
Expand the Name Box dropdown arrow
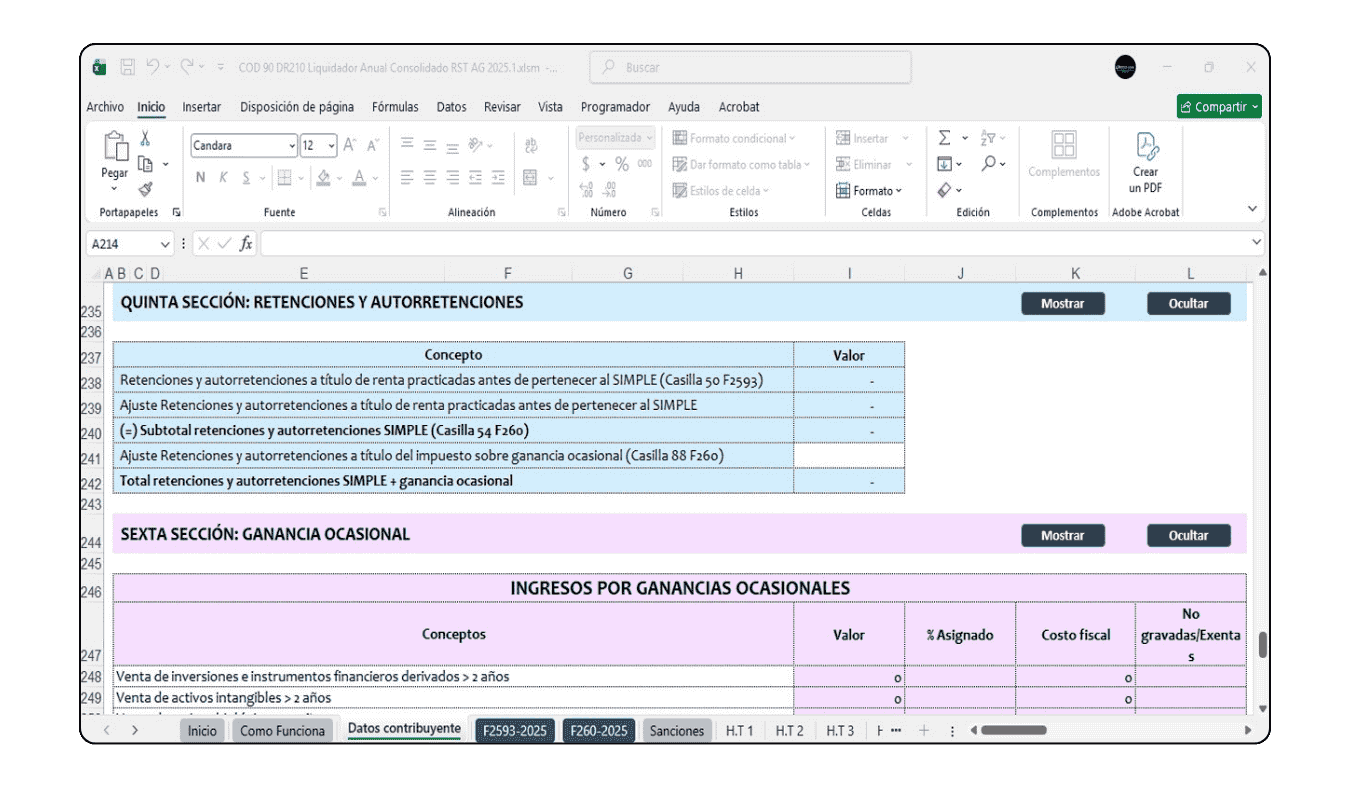point(165,244)
